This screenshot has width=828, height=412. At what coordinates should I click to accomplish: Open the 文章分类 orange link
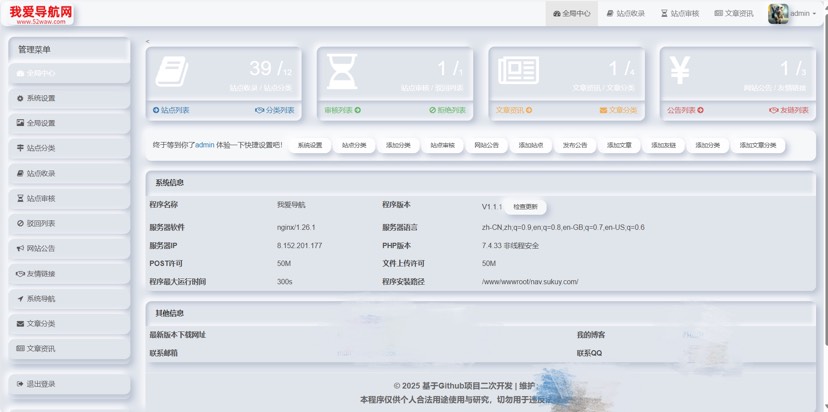click(618, 110)
